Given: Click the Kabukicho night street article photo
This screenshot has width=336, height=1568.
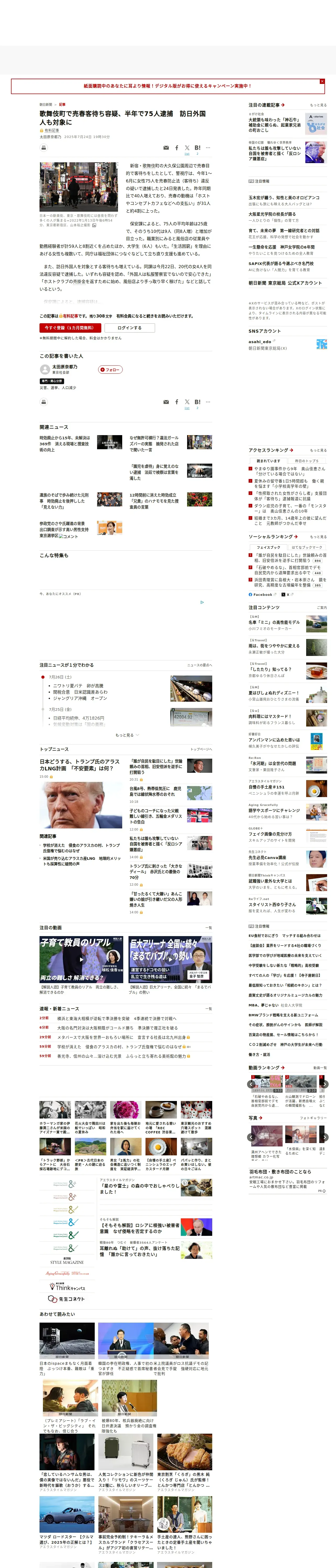Looking at the screenshot, I should pos(79,187).
